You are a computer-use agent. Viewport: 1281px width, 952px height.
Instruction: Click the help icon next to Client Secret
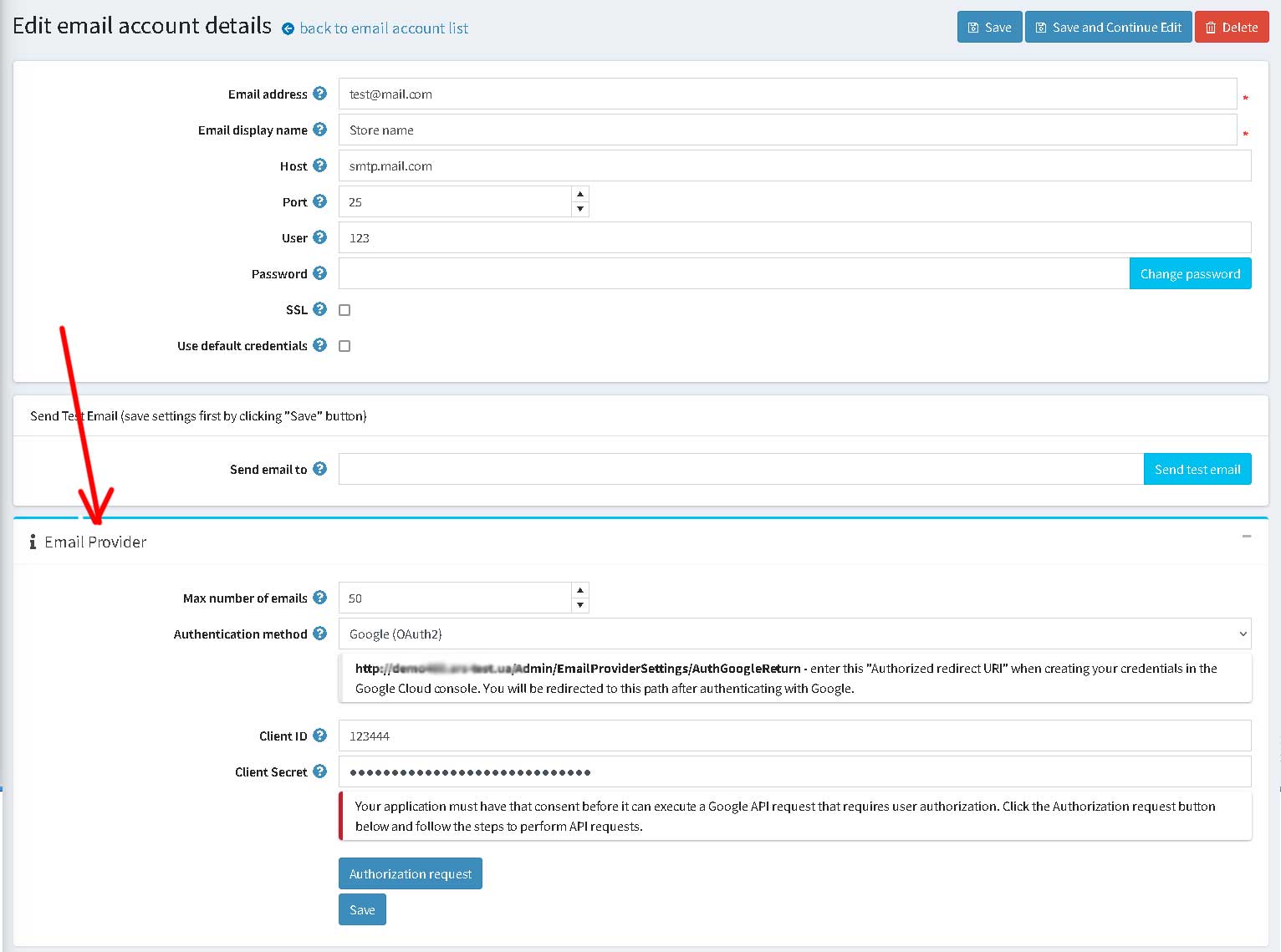(319, 771)
